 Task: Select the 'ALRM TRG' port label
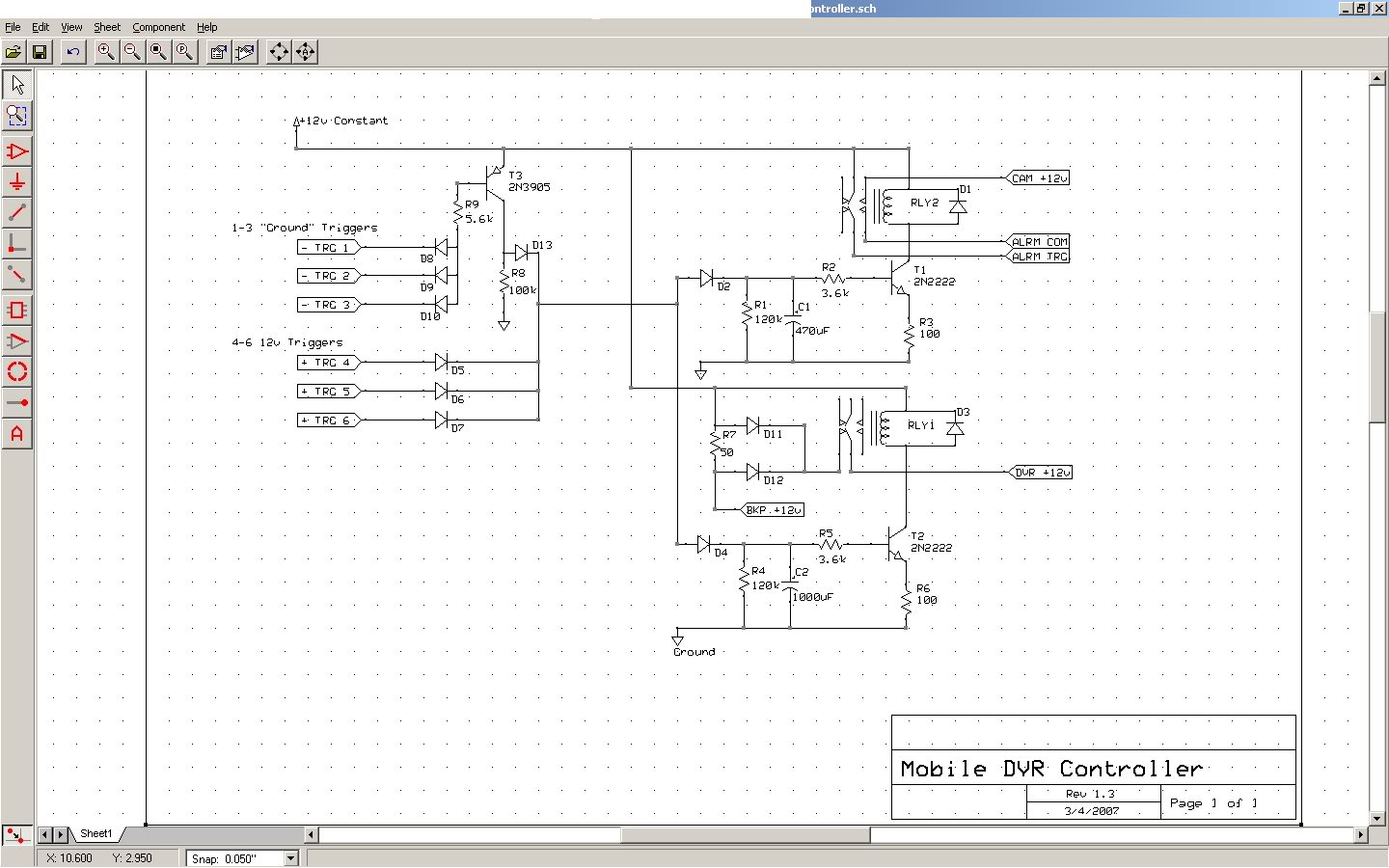[x=1037, y=257]
